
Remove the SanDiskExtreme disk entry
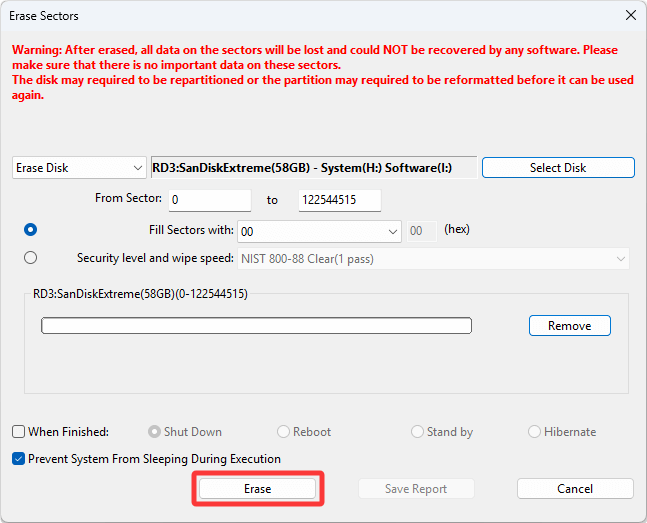[569, 326]
